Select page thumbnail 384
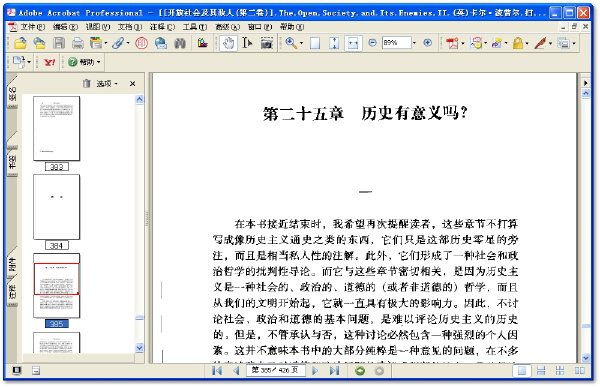The height and width of the screenshot is (387, 600). coord(57,207)
